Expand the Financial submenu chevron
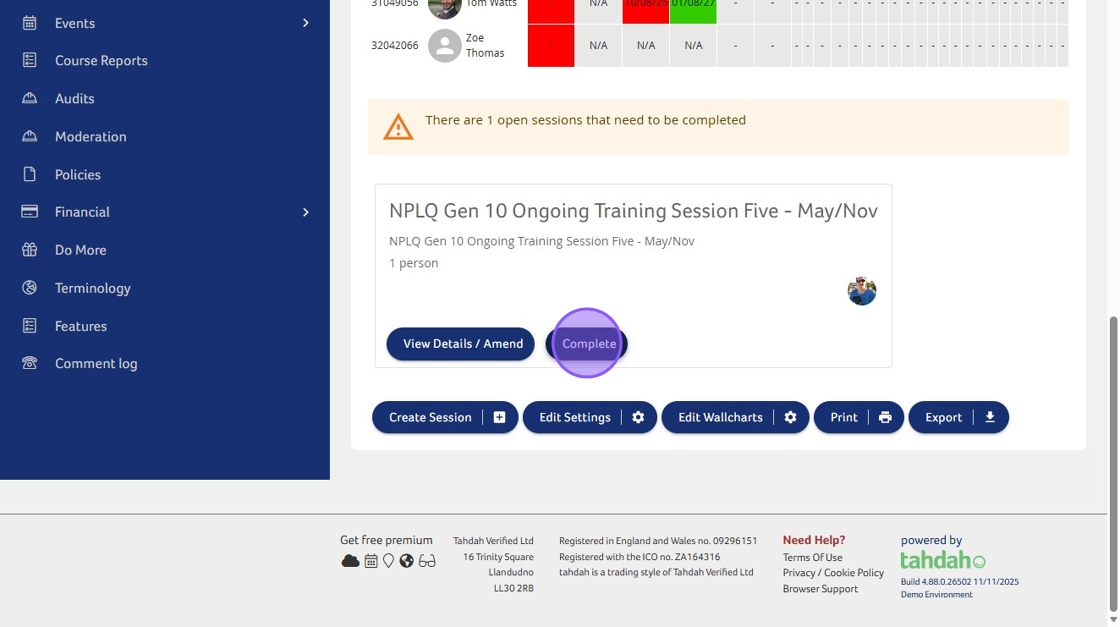 [x=306, y=212]
